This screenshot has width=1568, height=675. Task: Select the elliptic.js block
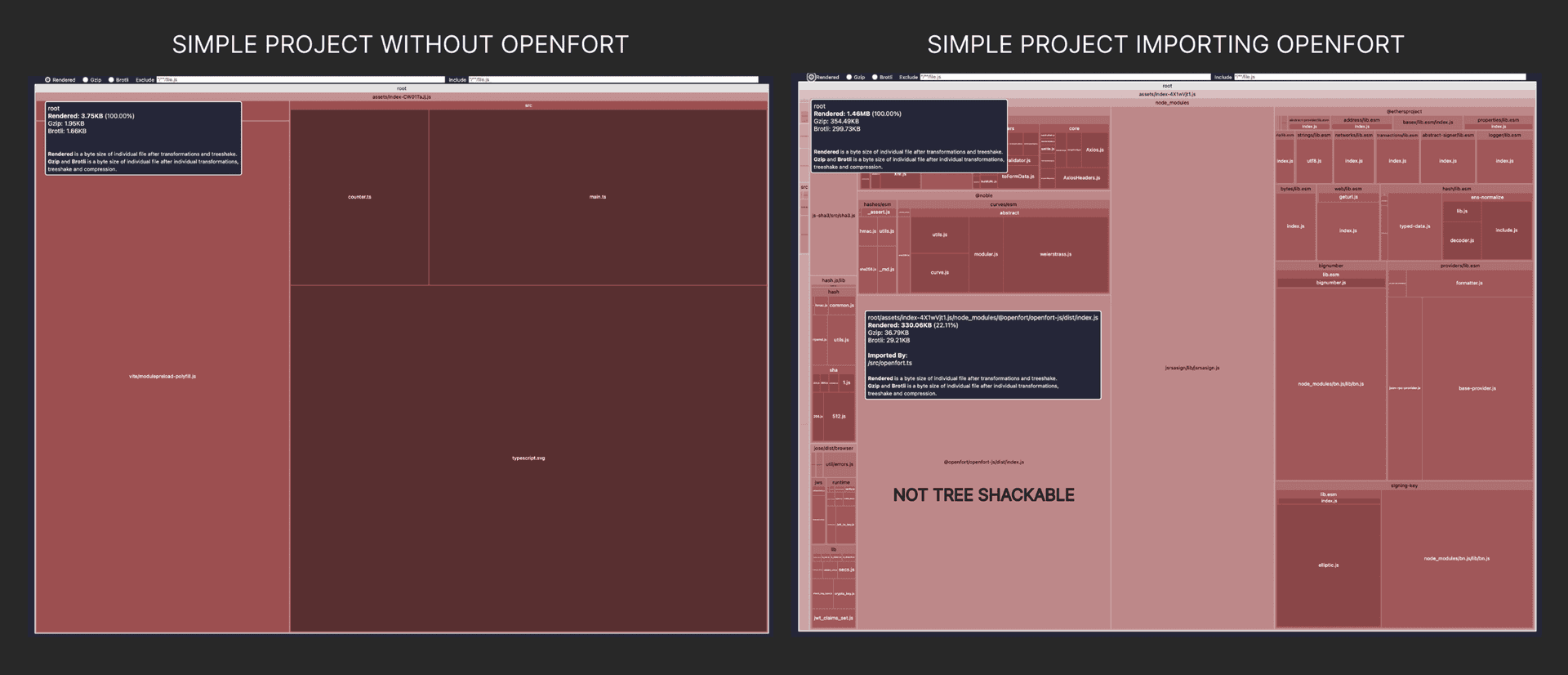click(x=1328, y=565)
